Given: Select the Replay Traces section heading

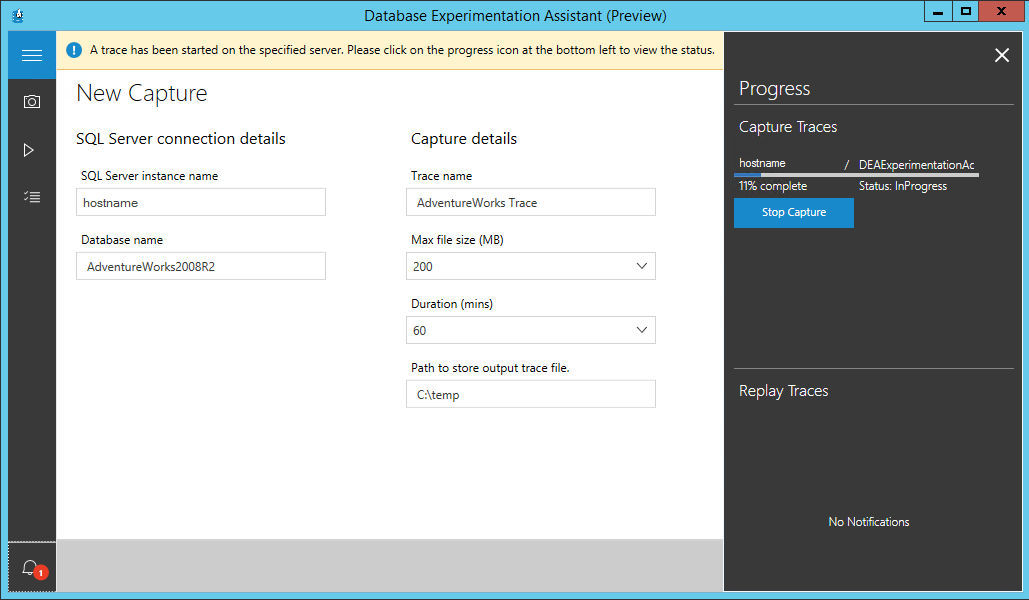Looking at the screenshot, I should pos(784,391).
